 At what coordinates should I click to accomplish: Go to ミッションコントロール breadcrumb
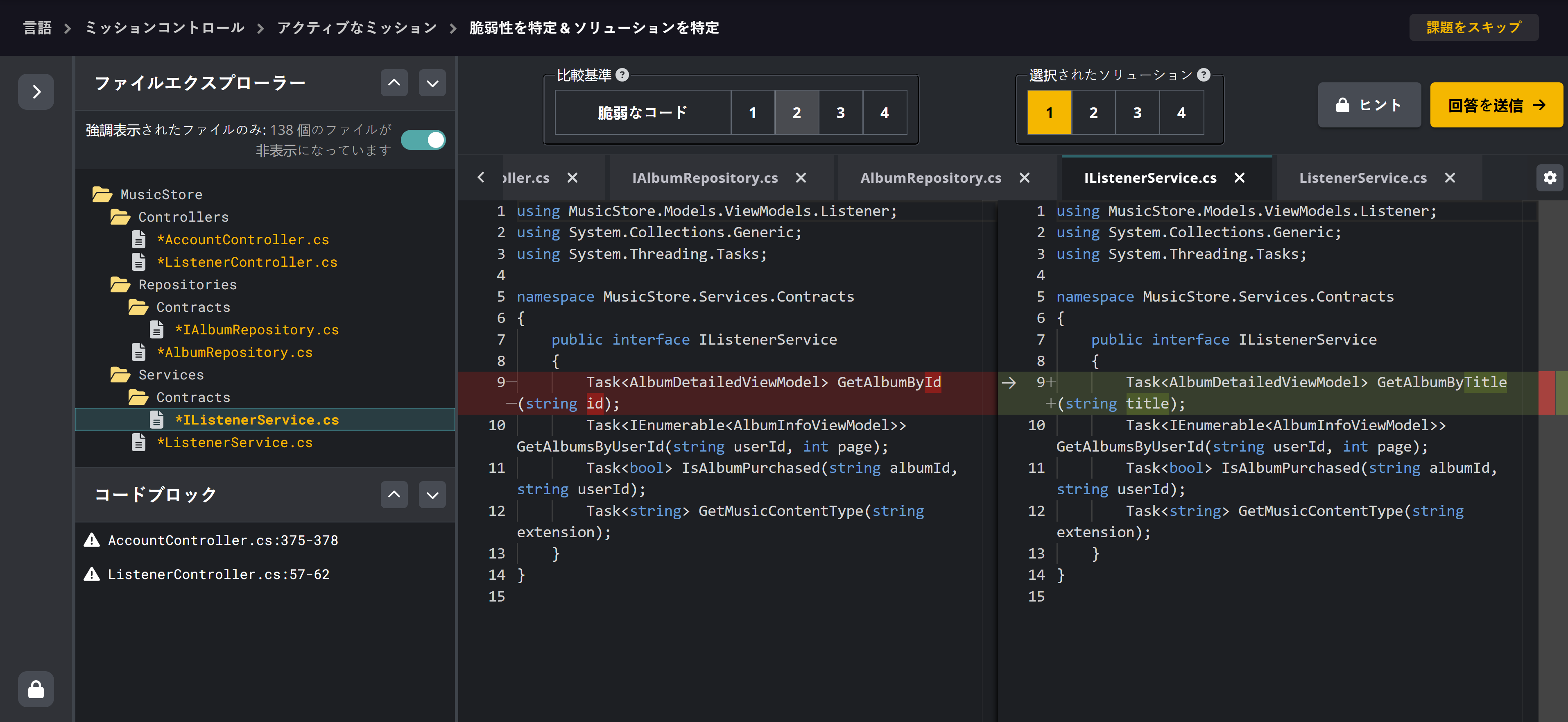(164, 28)
